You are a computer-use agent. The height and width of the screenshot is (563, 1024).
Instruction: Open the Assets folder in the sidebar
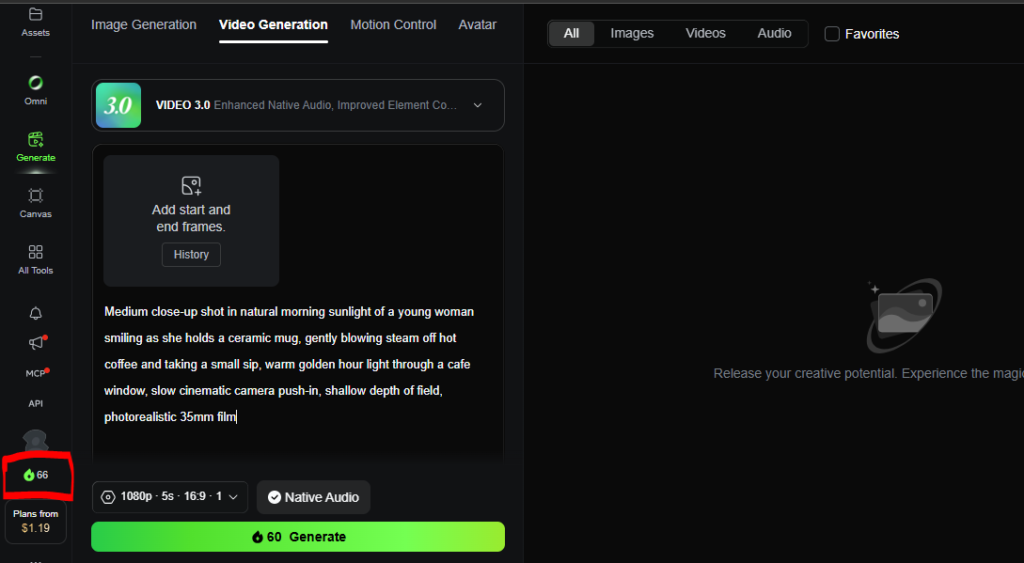(35, 22)
